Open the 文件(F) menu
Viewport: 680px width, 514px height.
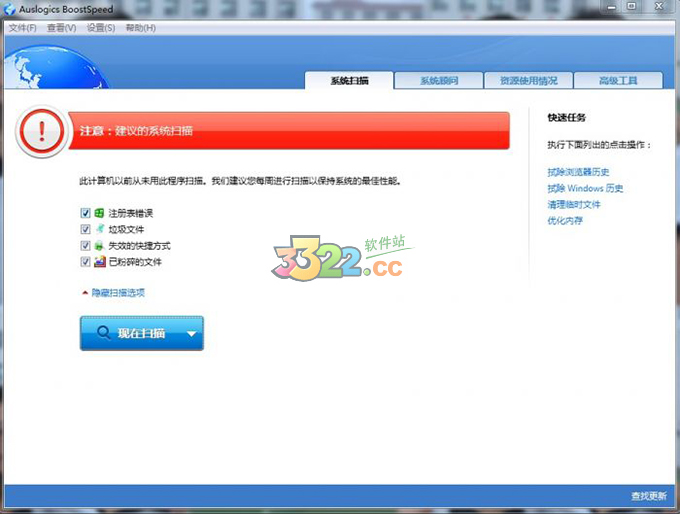click(x=23, y=28)
